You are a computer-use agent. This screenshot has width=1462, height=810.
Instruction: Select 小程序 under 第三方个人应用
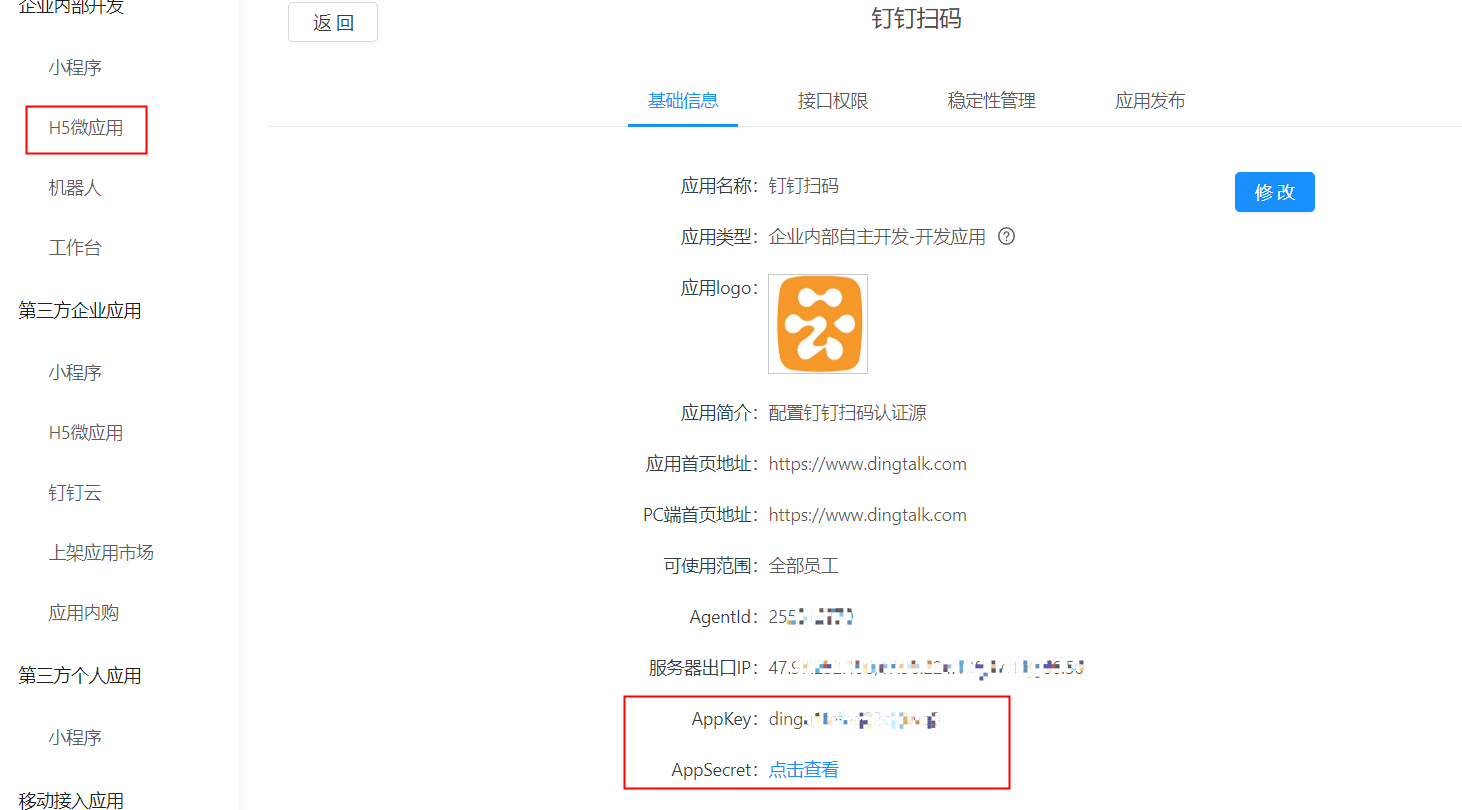[75, 738]
